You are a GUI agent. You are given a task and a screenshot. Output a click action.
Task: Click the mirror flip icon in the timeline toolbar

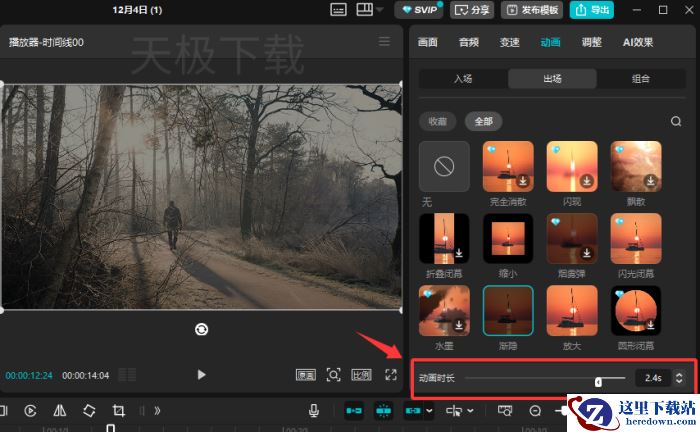pos(60,411)
